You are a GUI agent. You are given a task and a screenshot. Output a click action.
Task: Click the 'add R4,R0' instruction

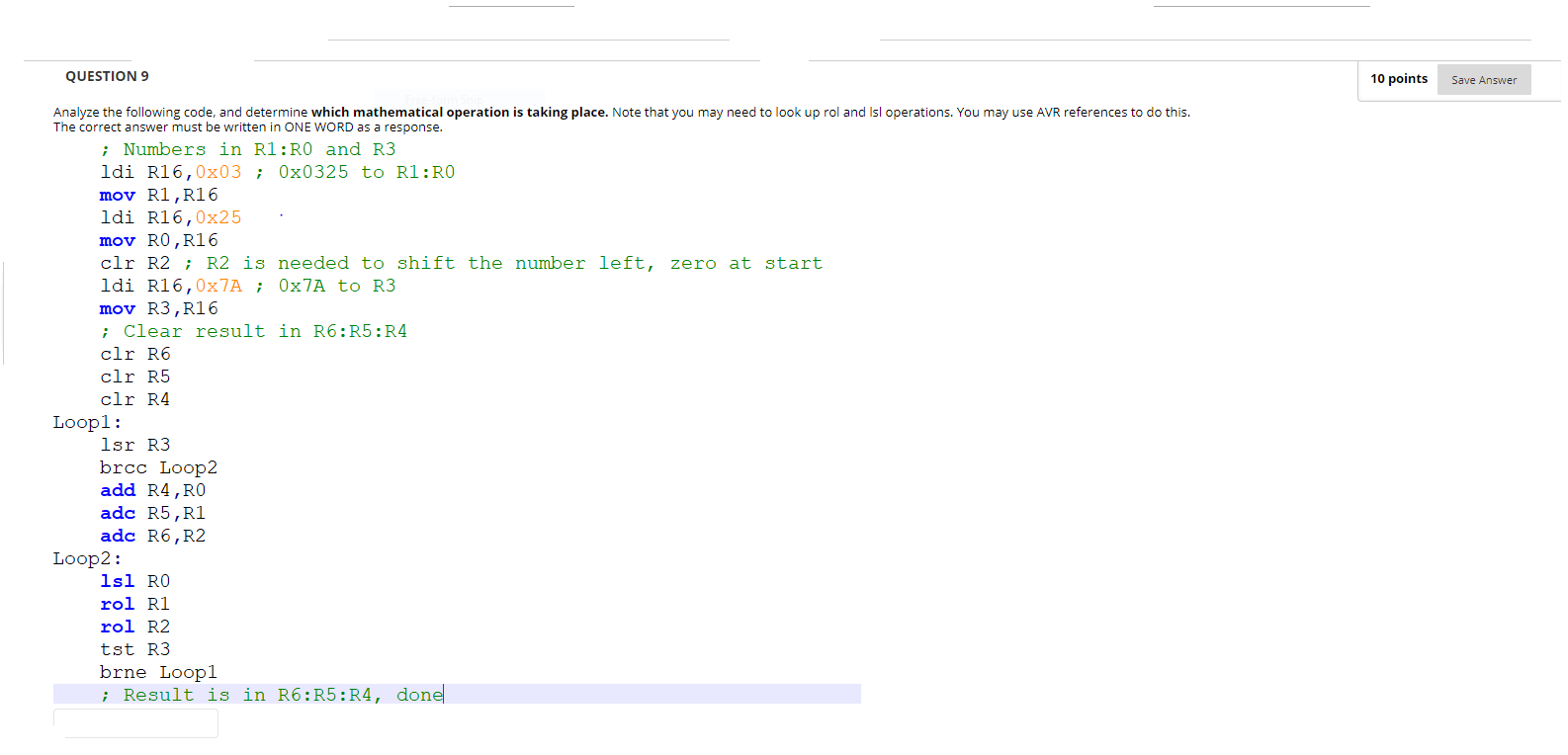click(x=152, y=490)
